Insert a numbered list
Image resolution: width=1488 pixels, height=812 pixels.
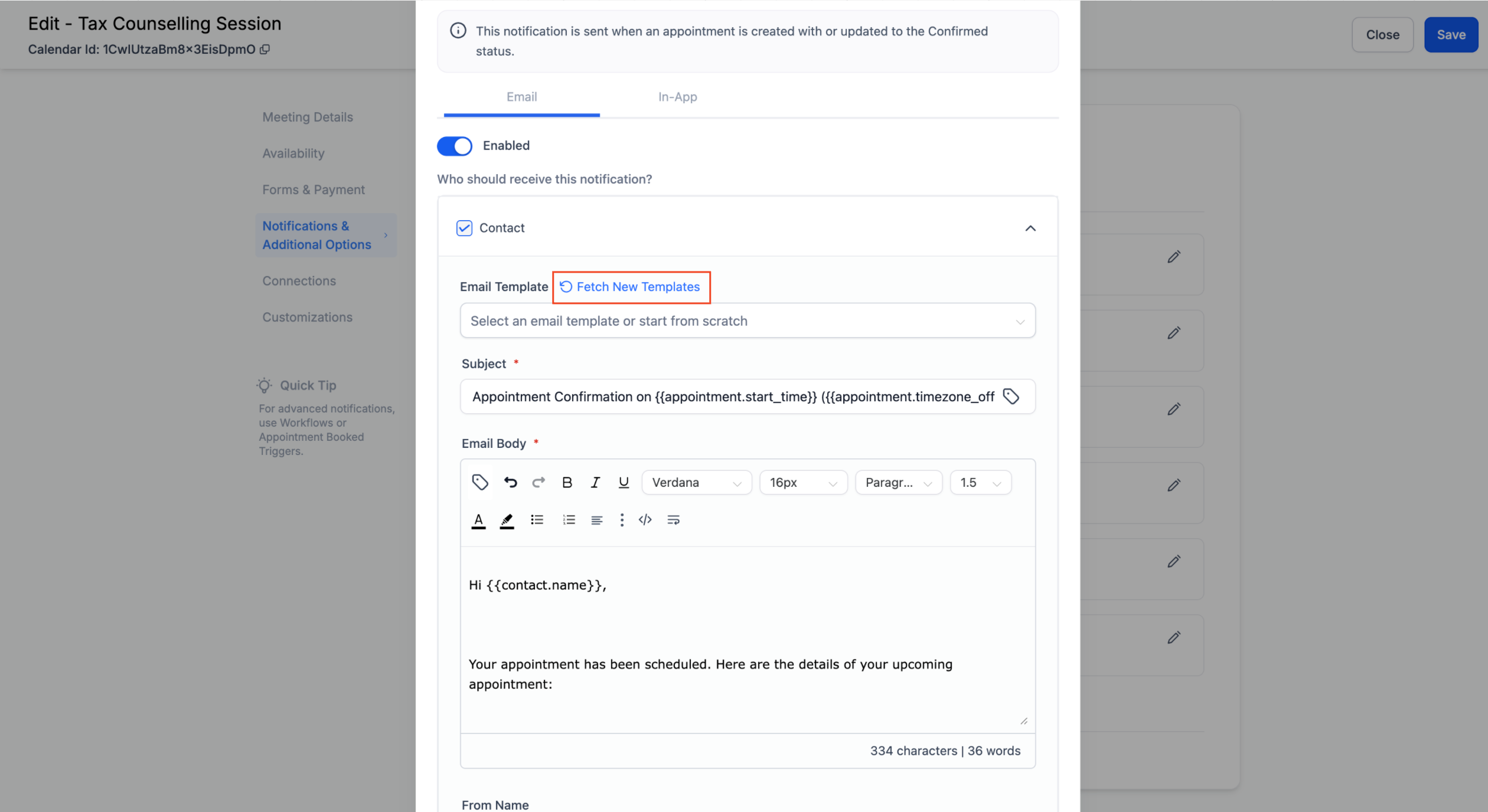569,520
